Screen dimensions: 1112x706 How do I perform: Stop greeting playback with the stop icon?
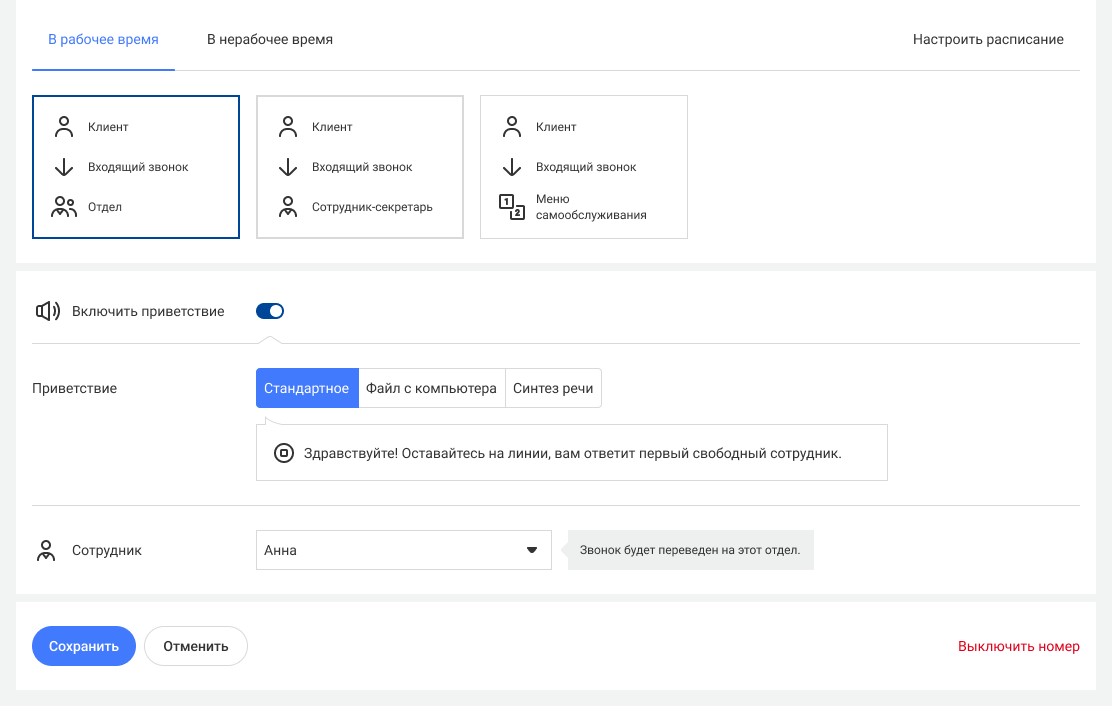(x=284, y=453)
